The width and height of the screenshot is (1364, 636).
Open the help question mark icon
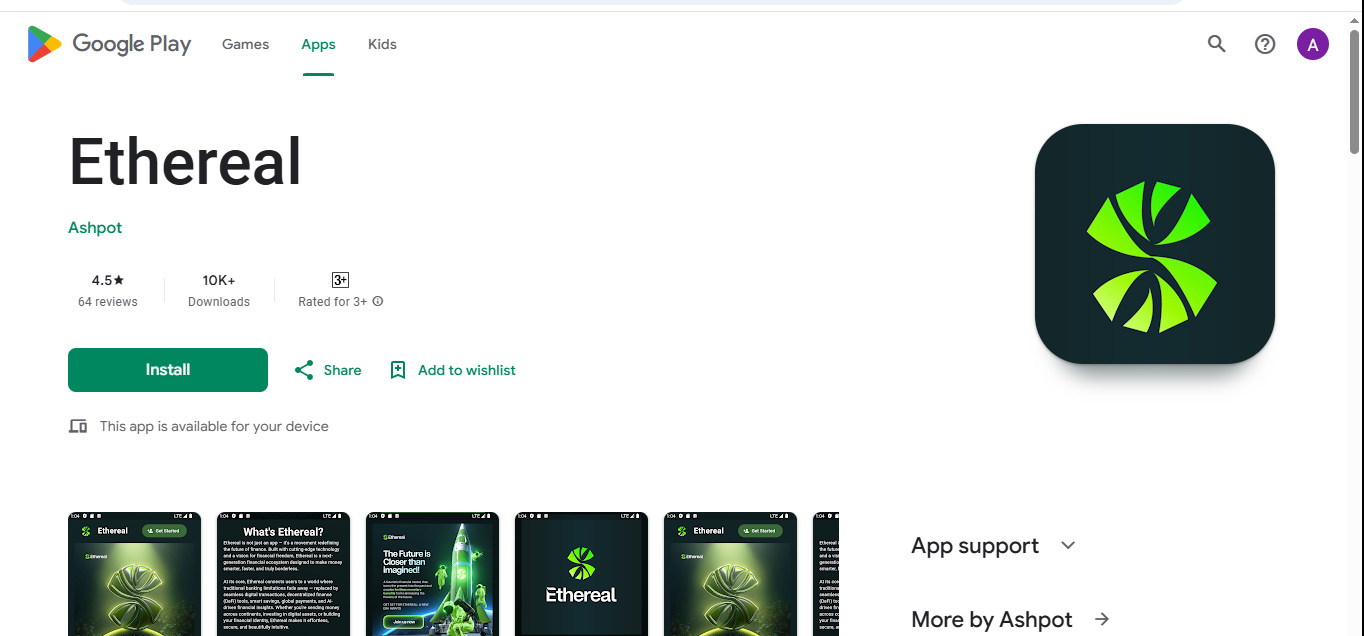(1265, 44)
